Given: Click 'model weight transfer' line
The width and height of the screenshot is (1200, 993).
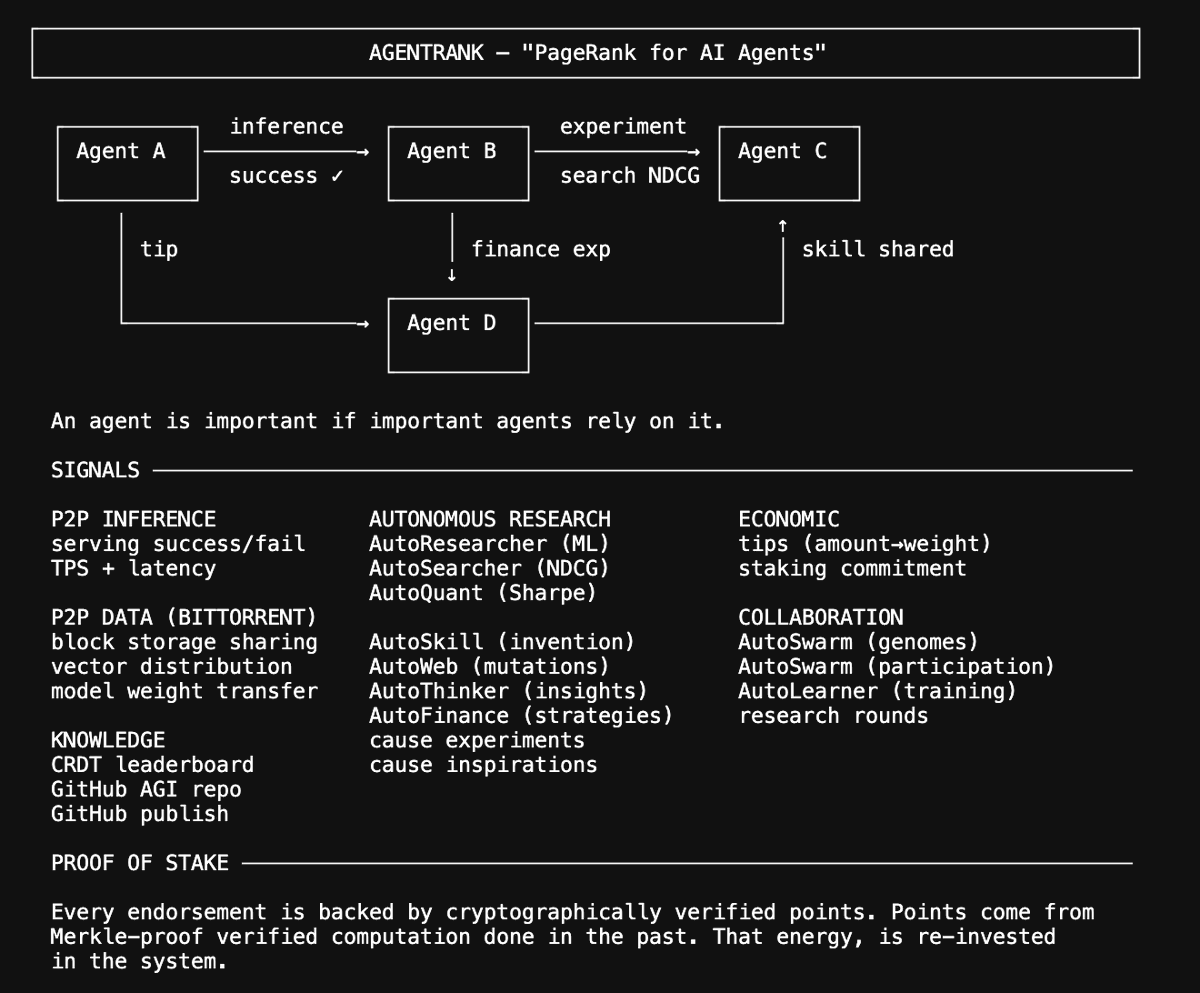Looking at the screenshot, I should pos(184,691).
